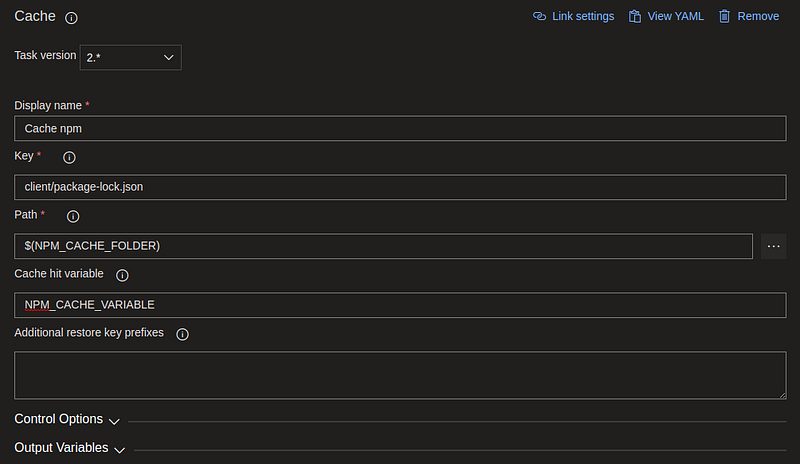Click the Cache hit variable input field
800x464 pixels.
(400, 305)
